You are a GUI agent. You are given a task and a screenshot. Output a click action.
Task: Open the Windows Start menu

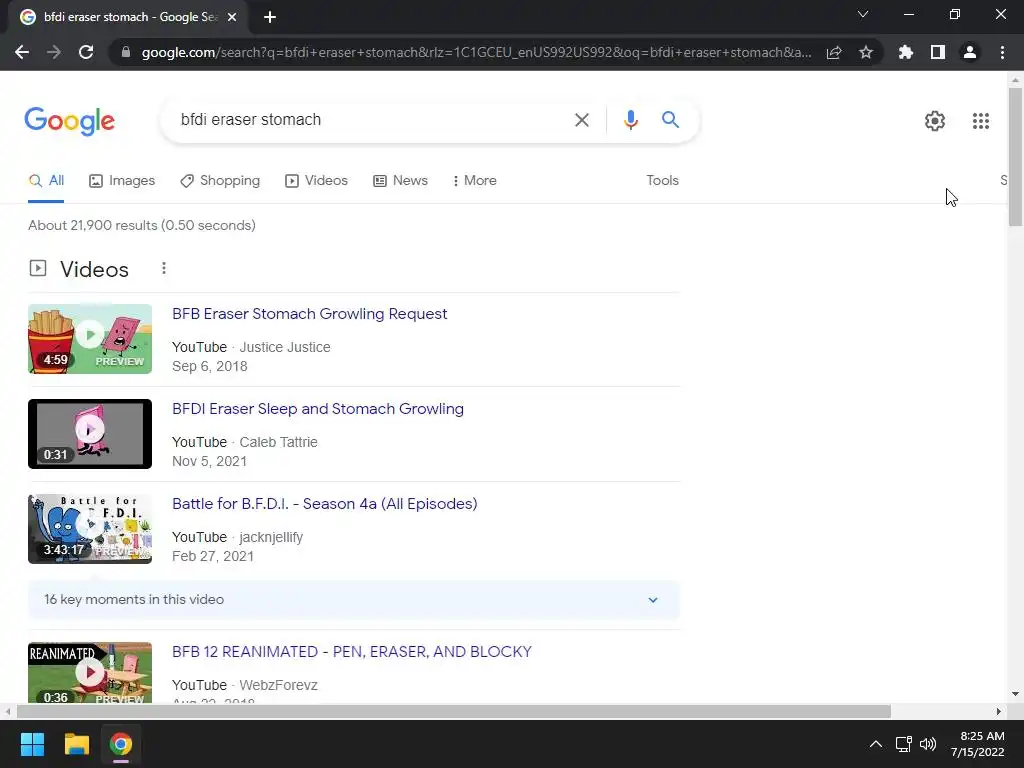pyautogui.click(x=32, y=744)
